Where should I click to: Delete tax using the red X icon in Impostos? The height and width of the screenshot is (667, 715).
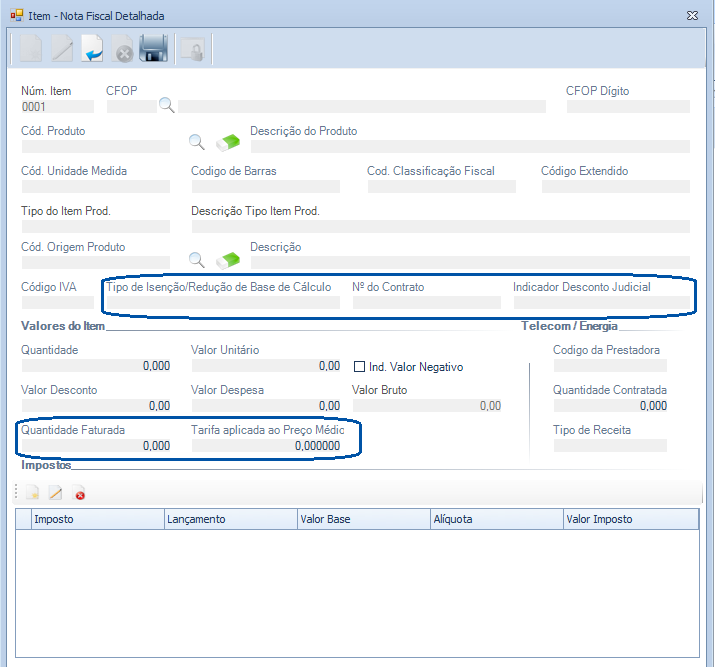[79, 493]
